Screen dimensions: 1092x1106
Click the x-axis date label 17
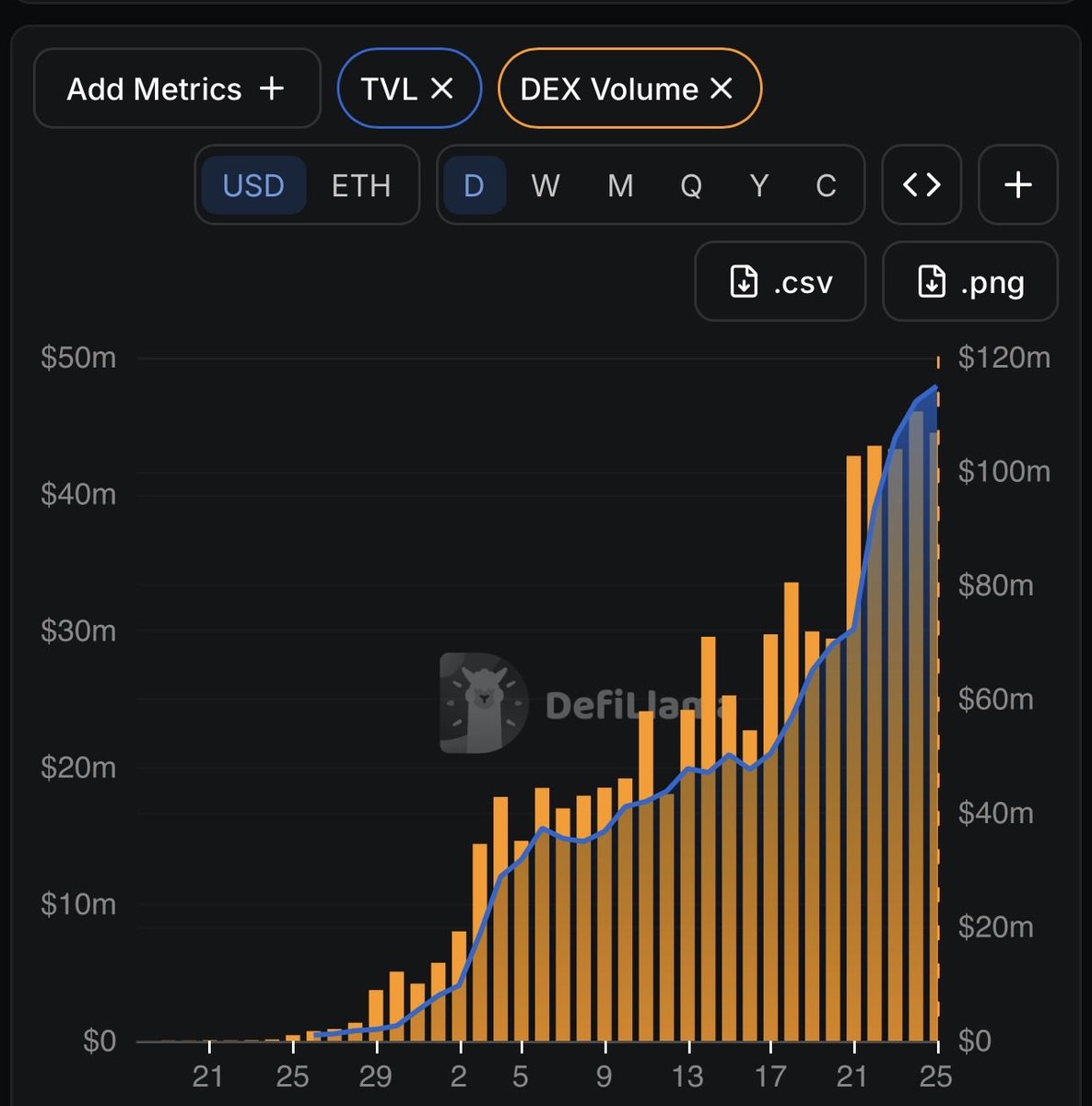click(770, 1076)
